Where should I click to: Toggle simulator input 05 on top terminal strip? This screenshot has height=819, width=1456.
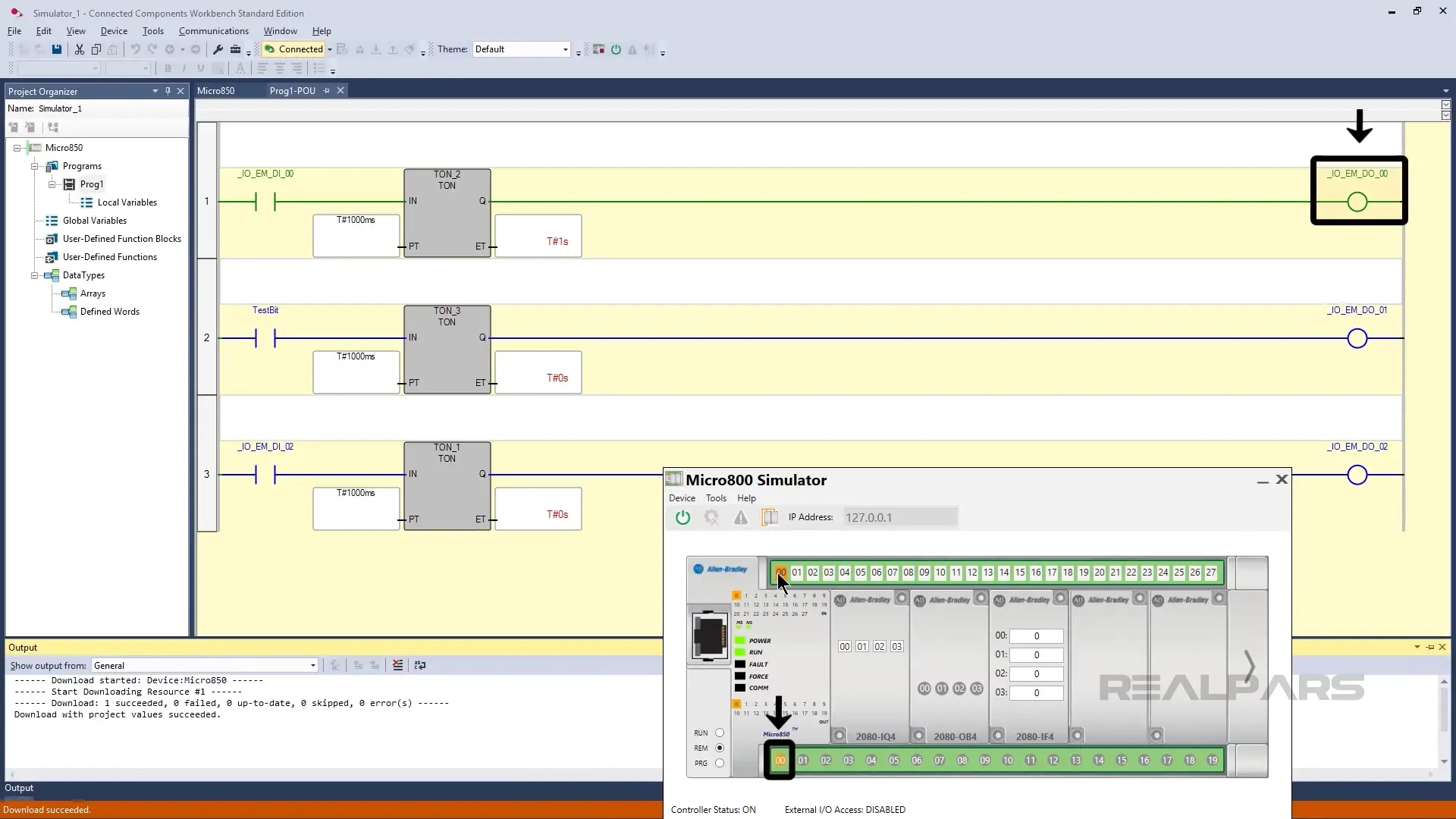tap(860, 573)
